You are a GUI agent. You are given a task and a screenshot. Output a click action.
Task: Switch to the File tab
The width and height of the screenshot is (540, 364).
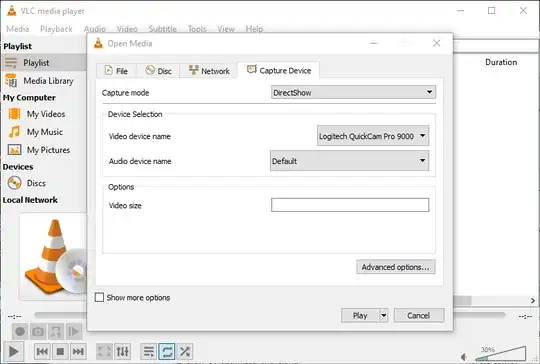pyautogui.click(x=116, y=71)
